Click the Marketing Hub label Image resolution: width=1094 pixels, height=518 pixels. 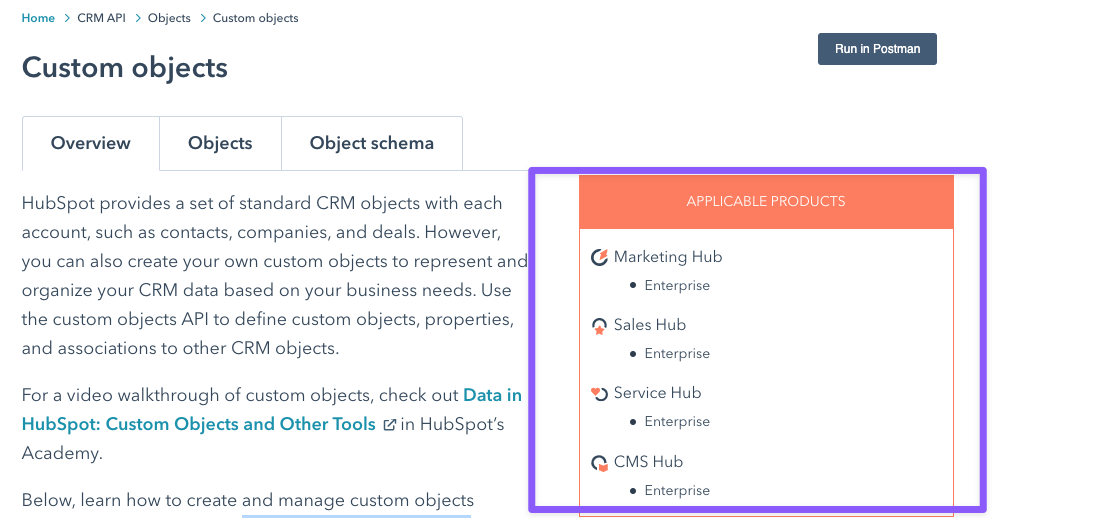(x=668, y=257)
